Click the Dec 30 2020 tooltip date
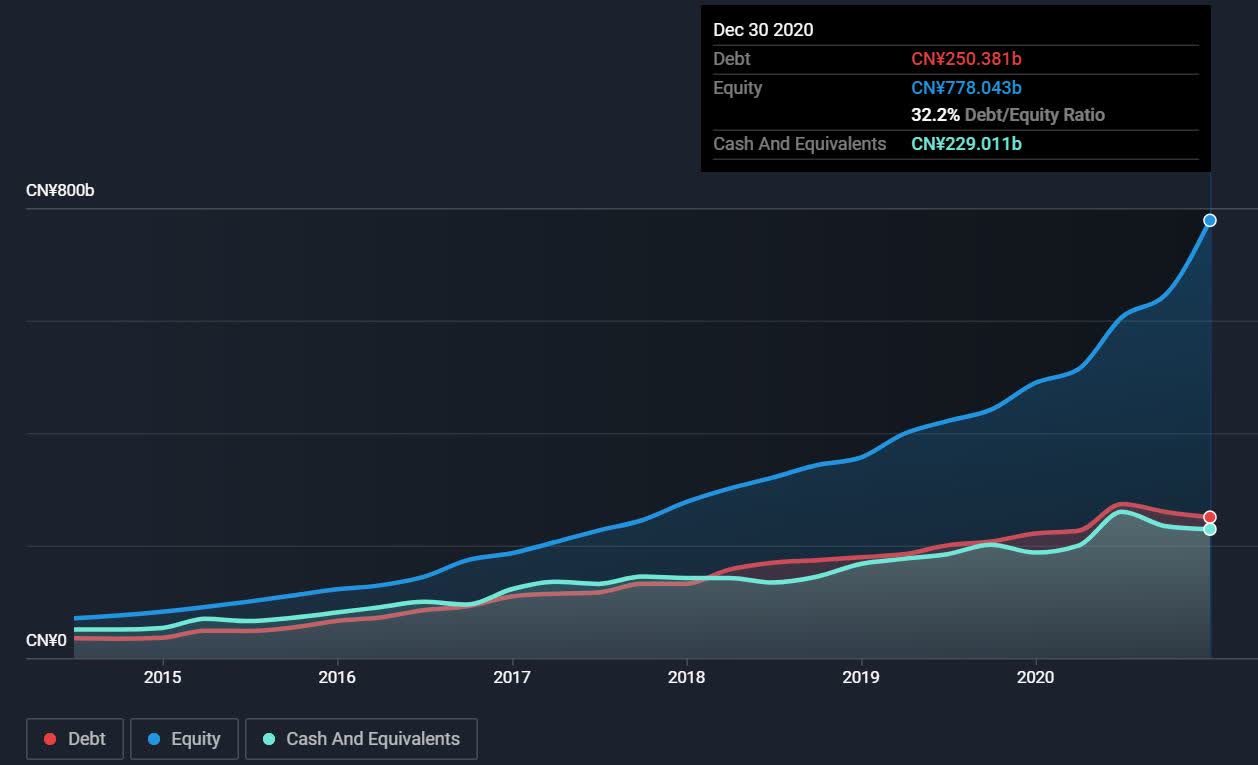Screen dimensions: 1258x765 763,30
